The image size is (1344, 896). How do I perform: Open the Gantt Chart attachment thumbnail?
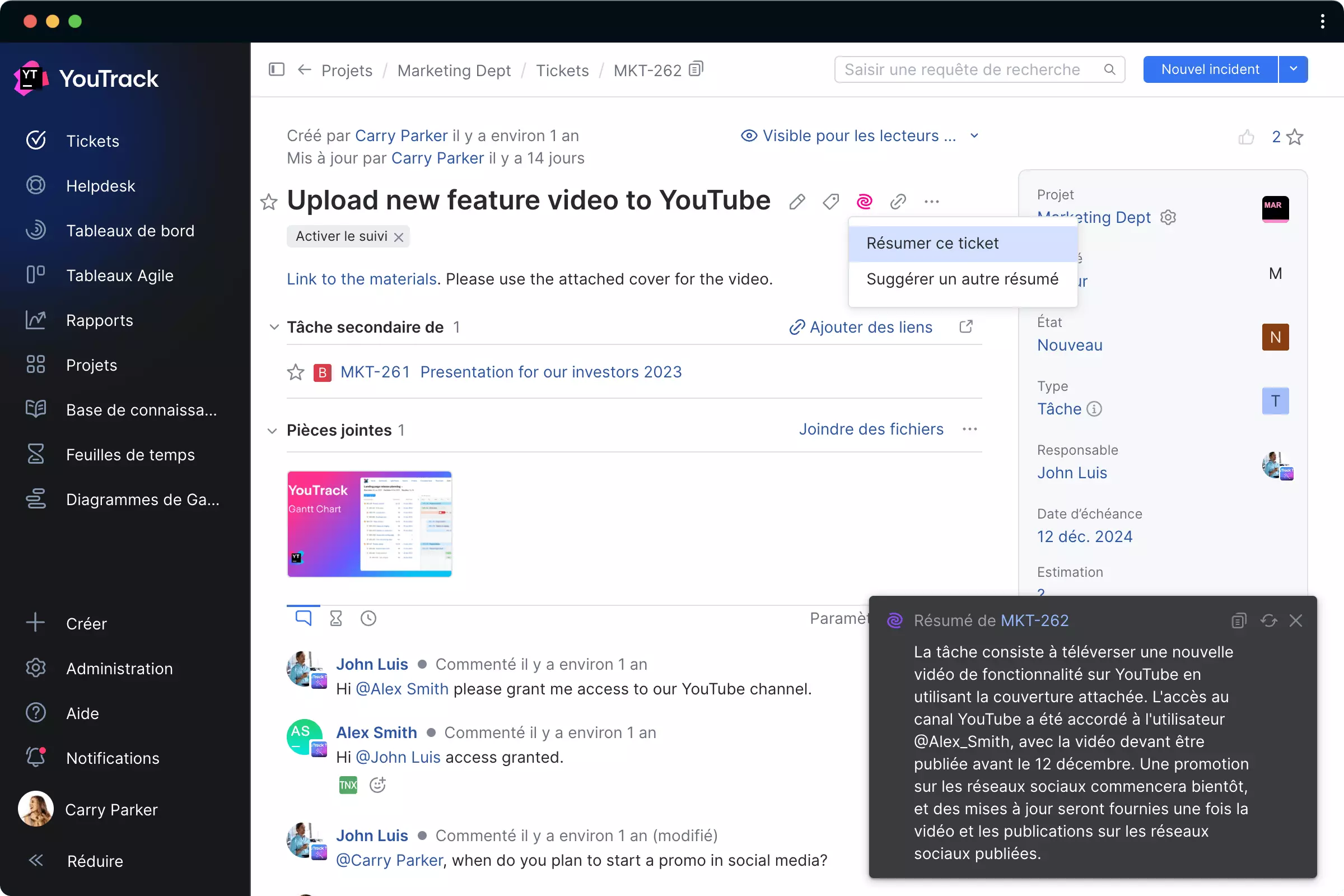[x=369, y=524]
